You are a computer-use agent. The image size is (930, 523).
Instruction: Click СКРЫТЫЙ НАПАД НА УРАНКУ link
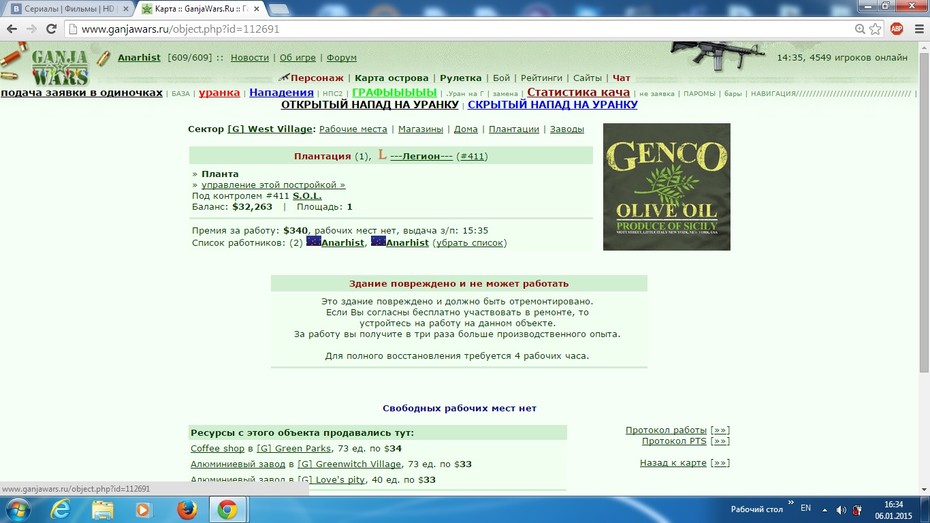(553, 105)
